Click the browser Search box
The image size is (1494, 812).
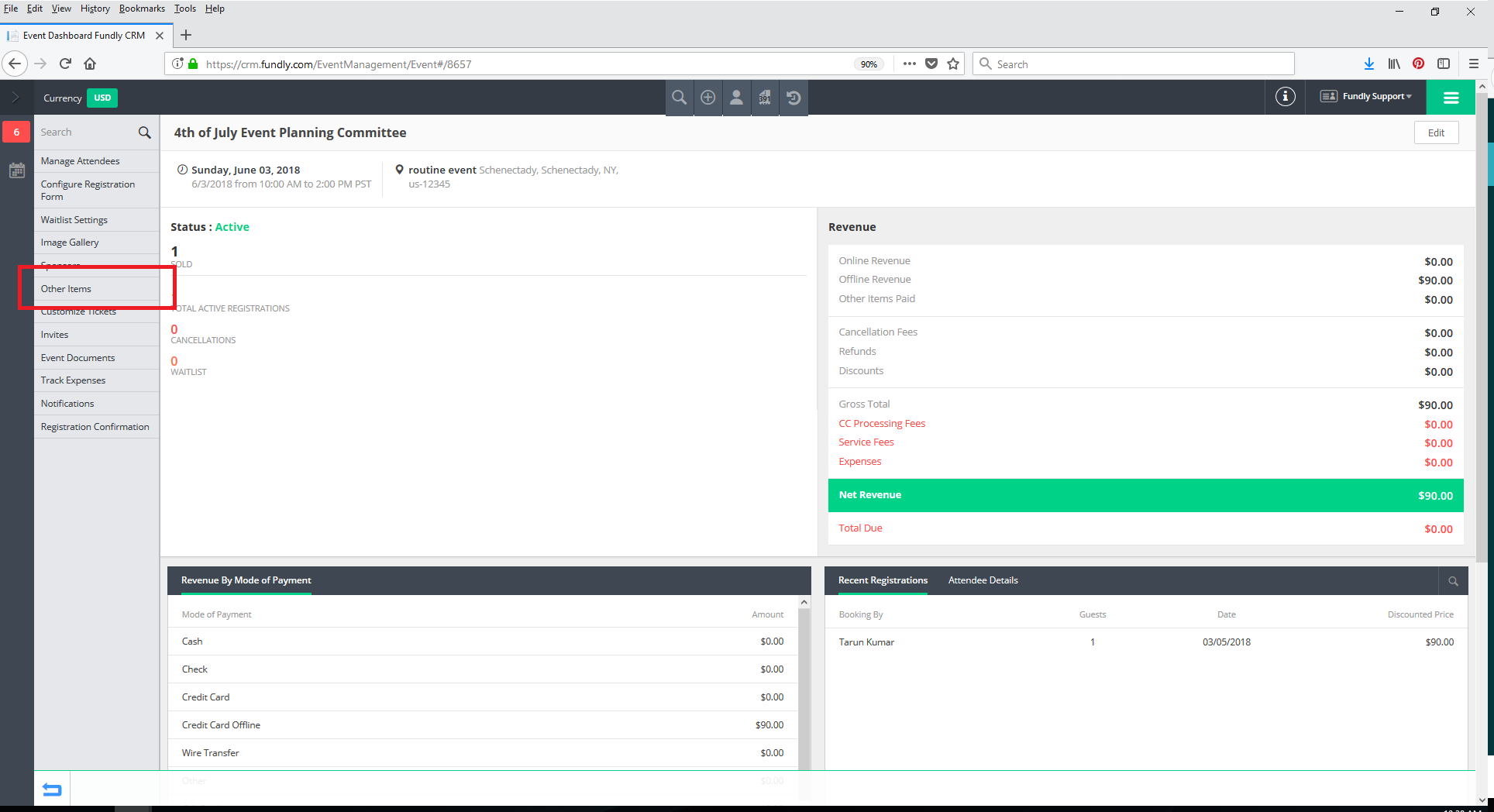tap(1134, 64)
